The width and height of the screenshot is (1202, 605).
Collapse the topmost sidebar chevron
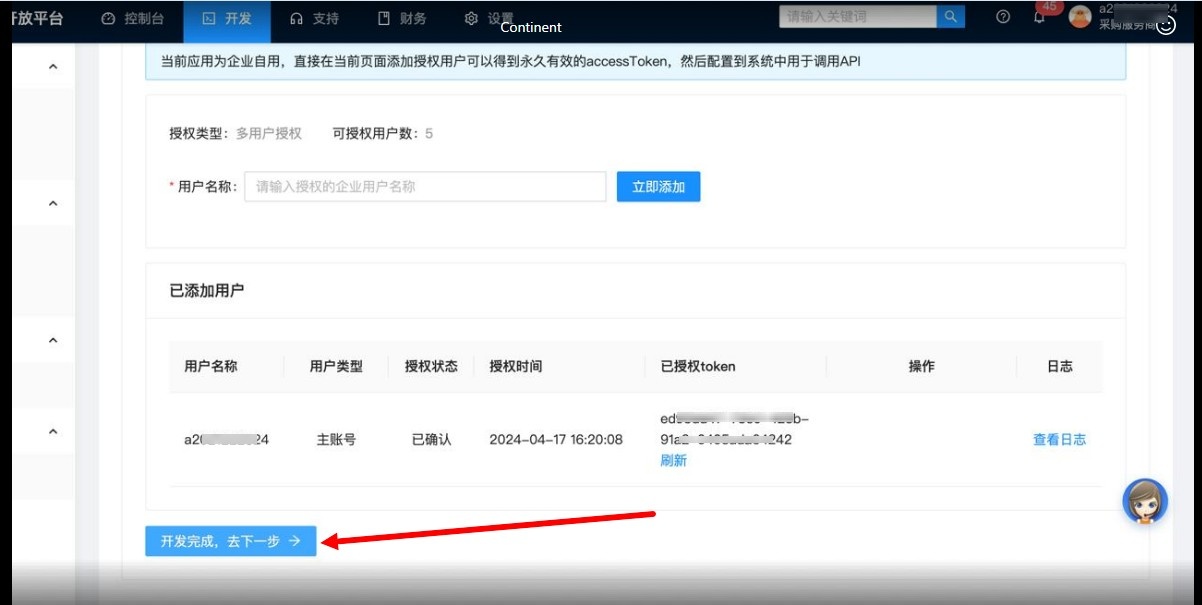click(x=54, y=67)
